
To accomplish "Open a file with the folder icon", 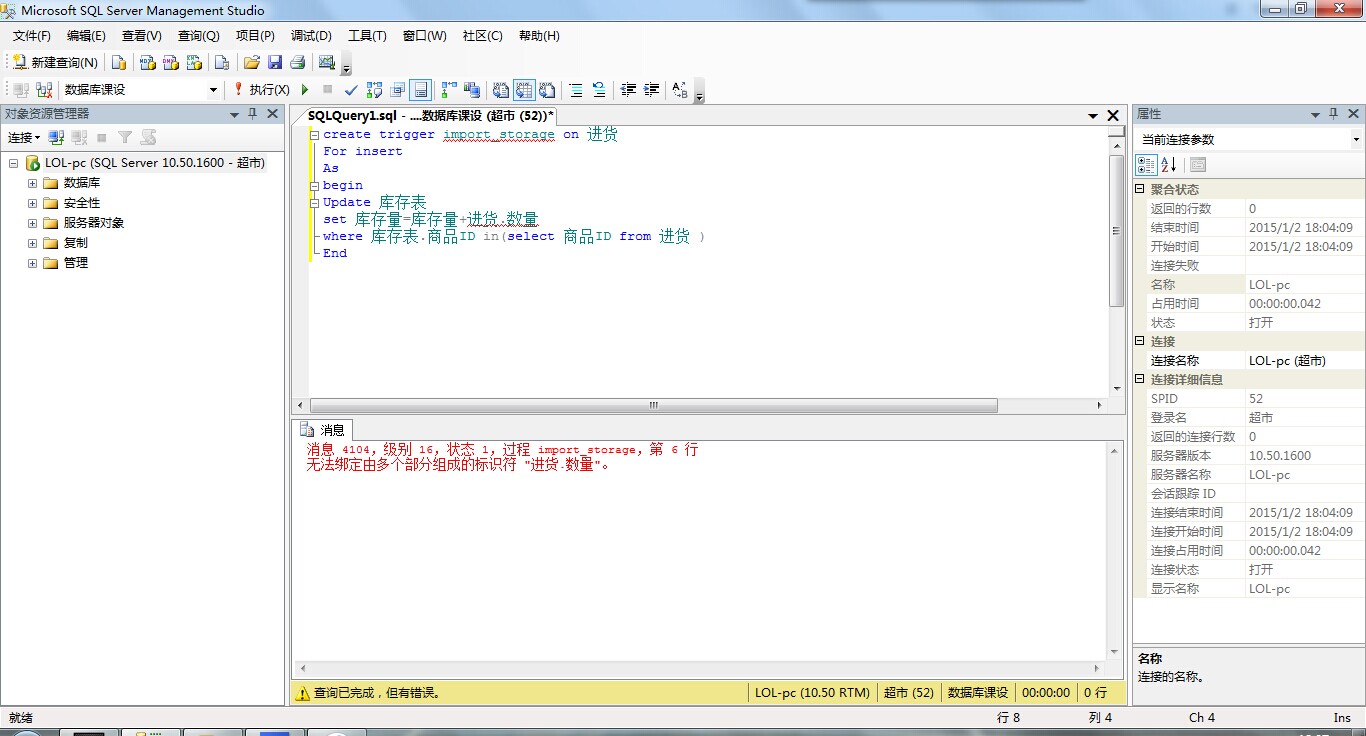I will pos(251,62).
